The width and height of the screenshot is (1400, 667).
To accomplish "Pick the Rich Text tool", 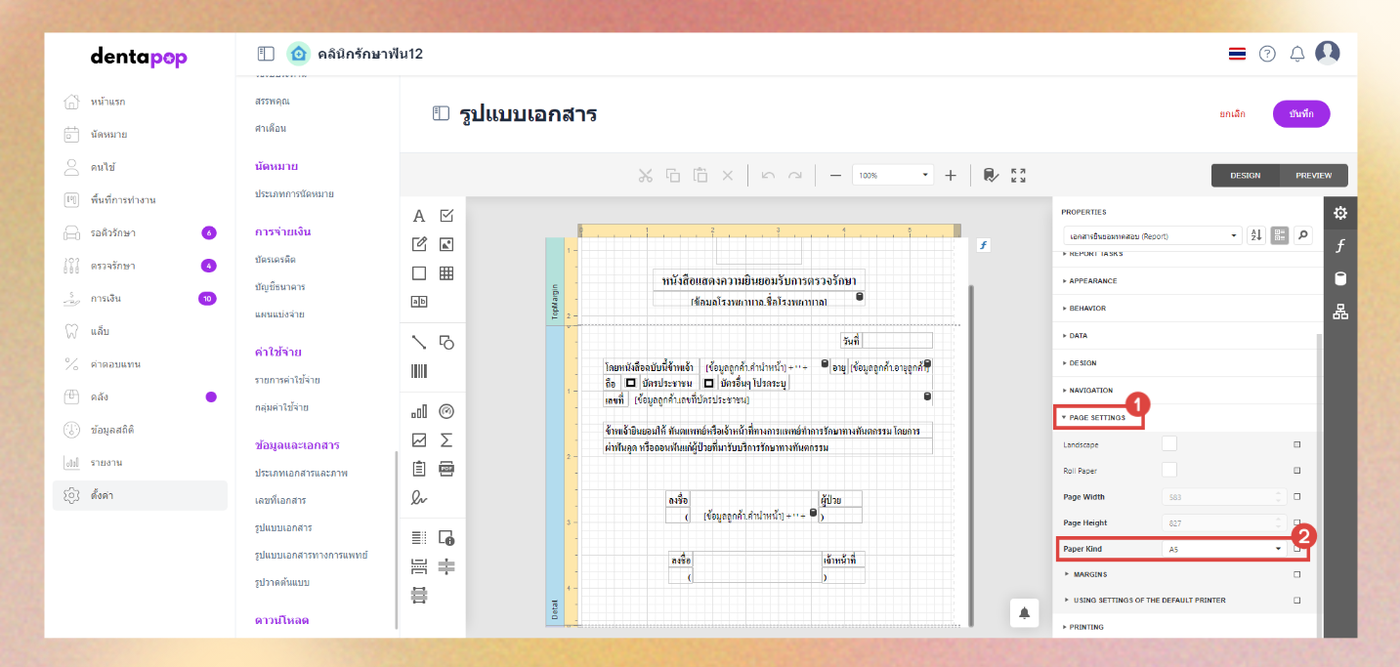I will pyautogui.click(x=419, y=244).
